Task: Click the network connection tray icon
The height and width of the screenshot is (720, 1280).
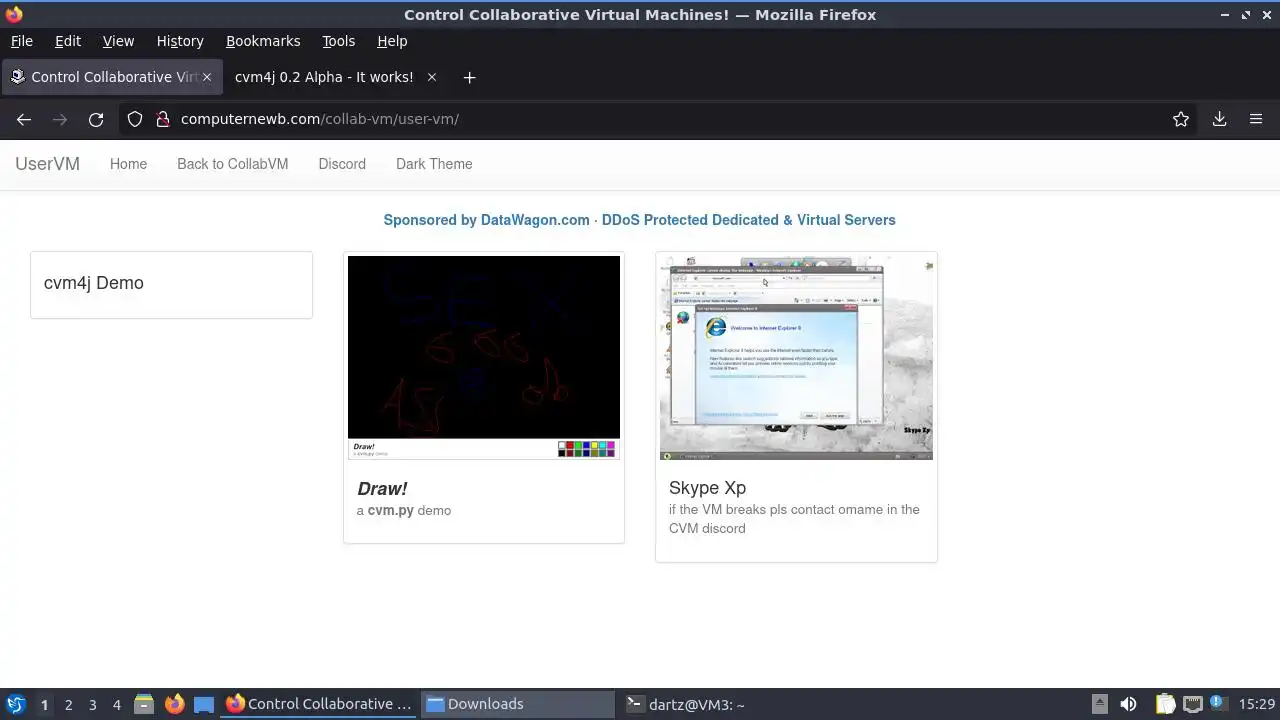Action: point(1193,704)
